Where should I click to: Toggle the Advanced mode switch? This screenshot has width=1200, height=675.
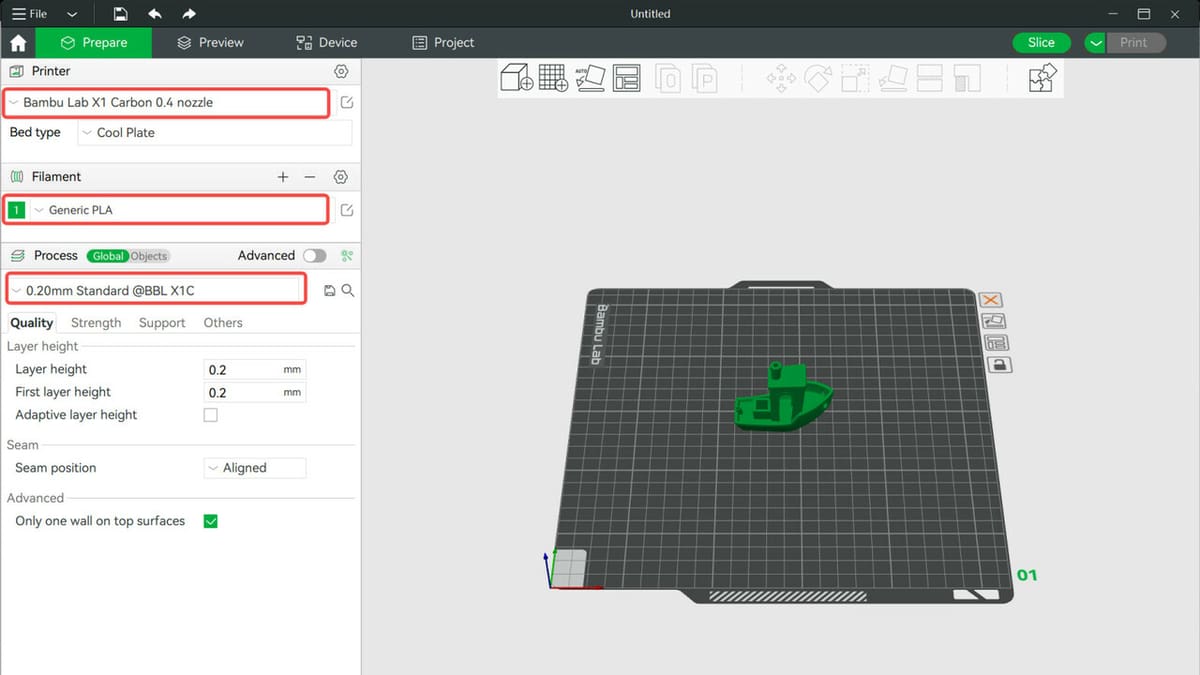(314, 256)
